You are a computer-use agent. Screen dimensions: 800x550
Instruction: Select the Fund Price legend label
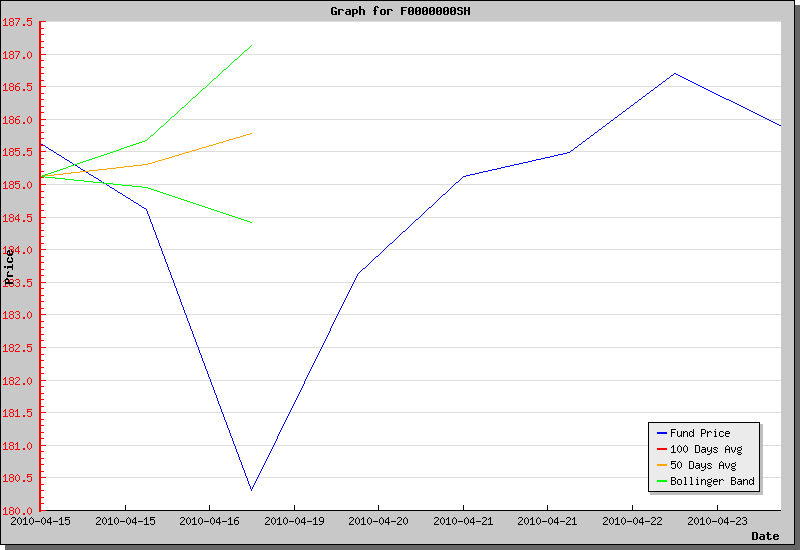(x=700, y=434)
